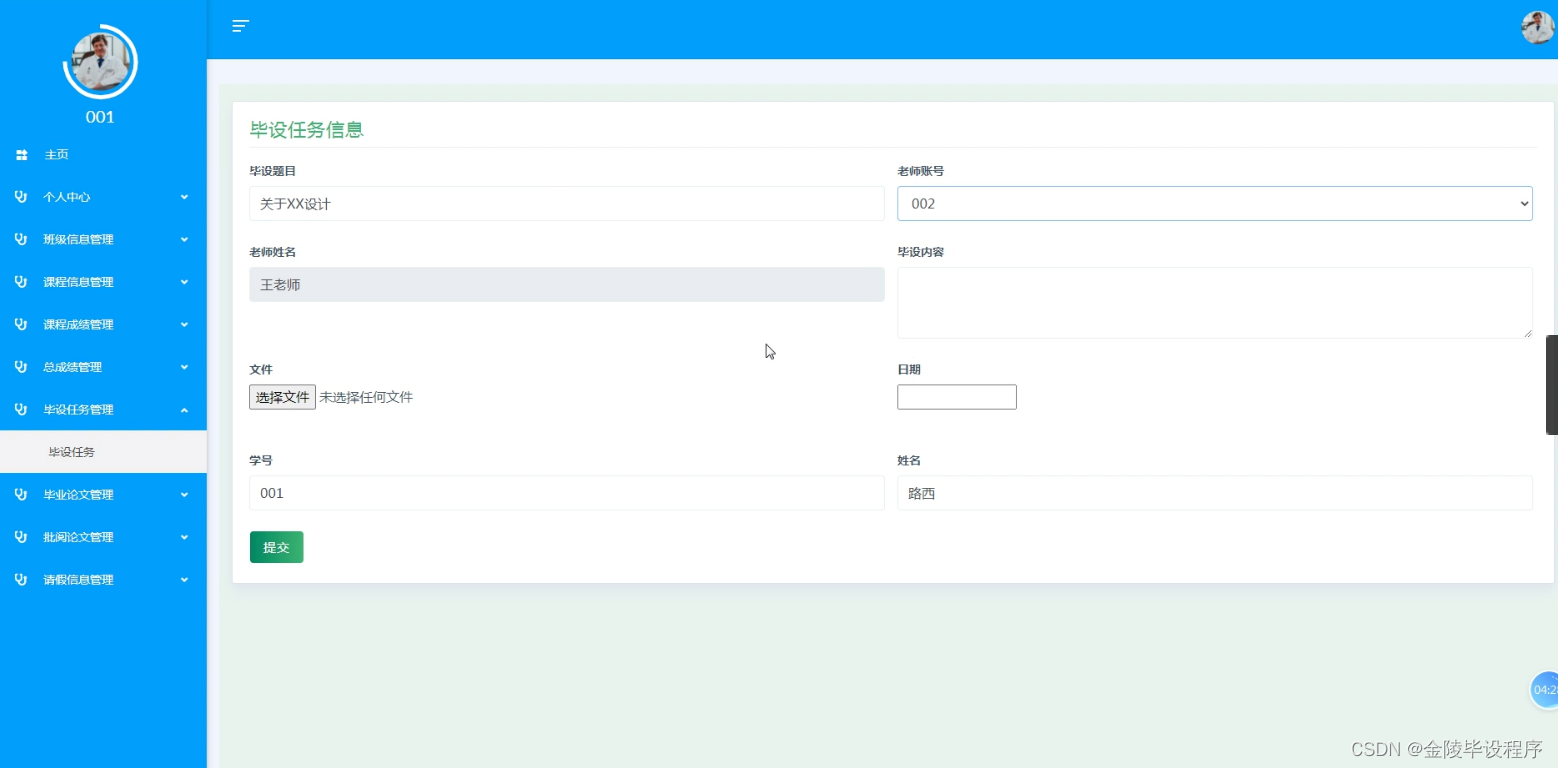Click the stethoscope icon beside 课程成绩管理
Viewport: 1558px width, 768px height.
21,325
